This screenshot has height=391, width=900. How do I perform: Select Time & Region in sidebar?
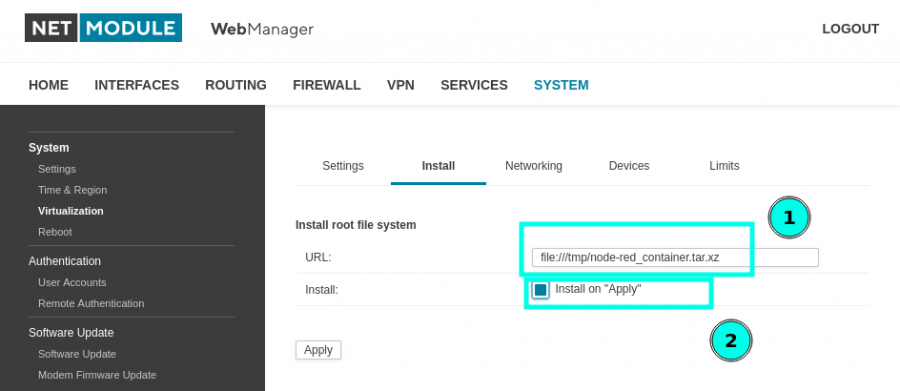click(72, 190)
